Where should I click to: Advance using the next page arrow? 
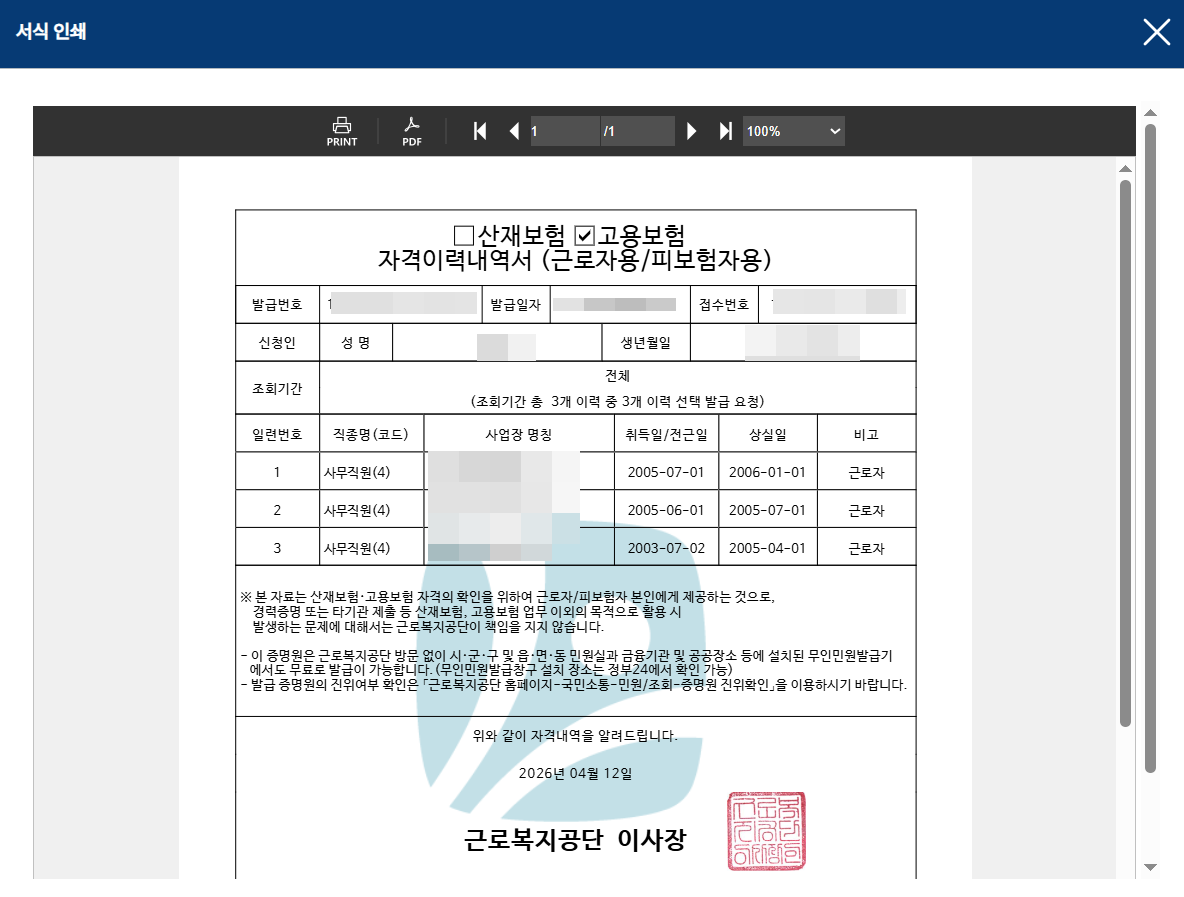tap(692, 131)
